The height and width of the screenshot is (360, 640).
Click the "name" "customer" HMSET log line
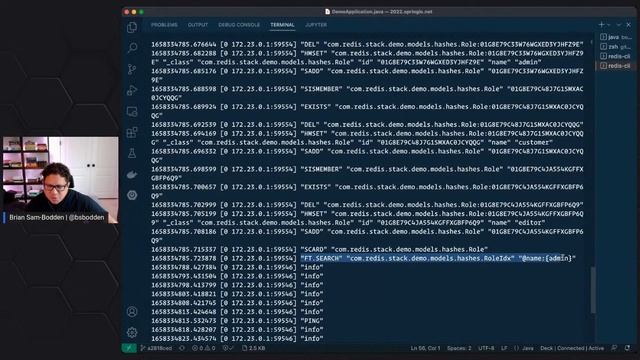pos(367,138)
